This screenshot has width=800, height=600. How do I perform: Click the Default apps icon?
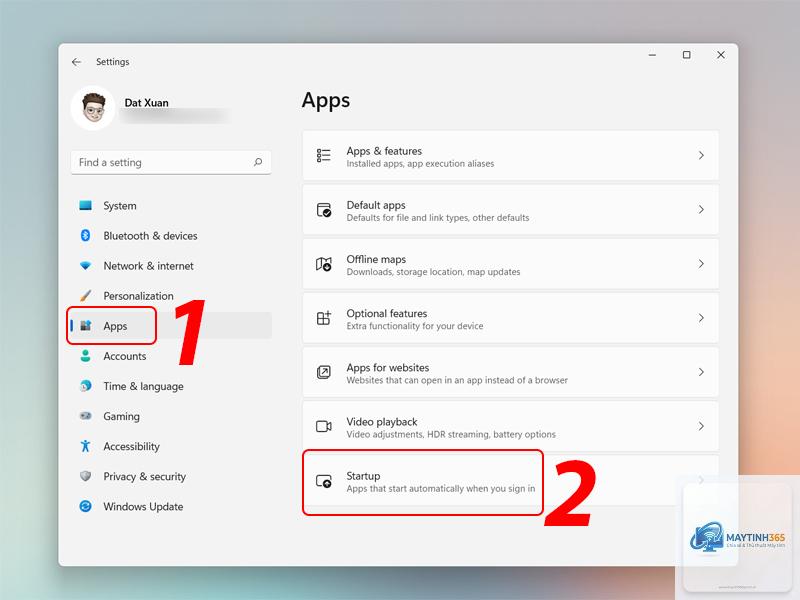(324, 210)
